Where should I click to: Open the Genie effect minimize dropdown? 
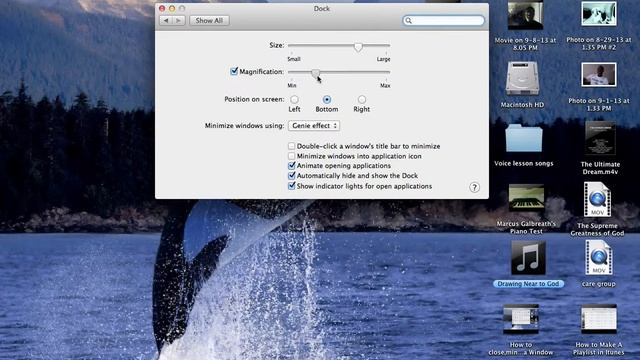point(314,126)
